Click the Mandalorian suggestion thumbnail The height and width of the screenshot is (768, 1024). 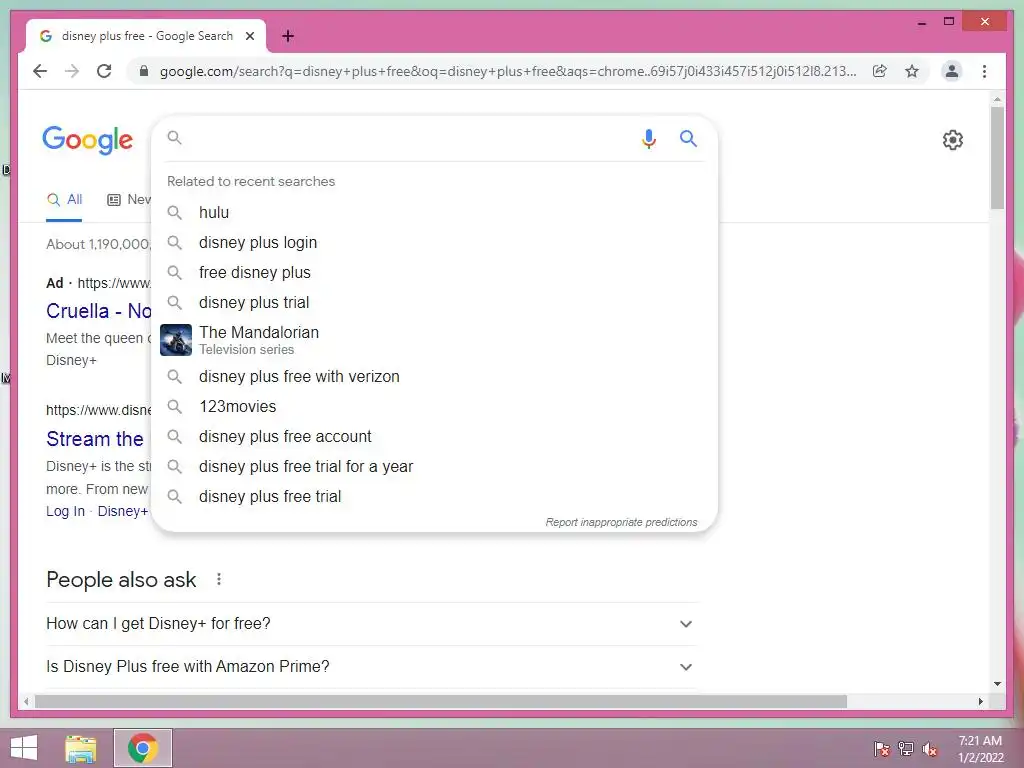coord(176,340)
